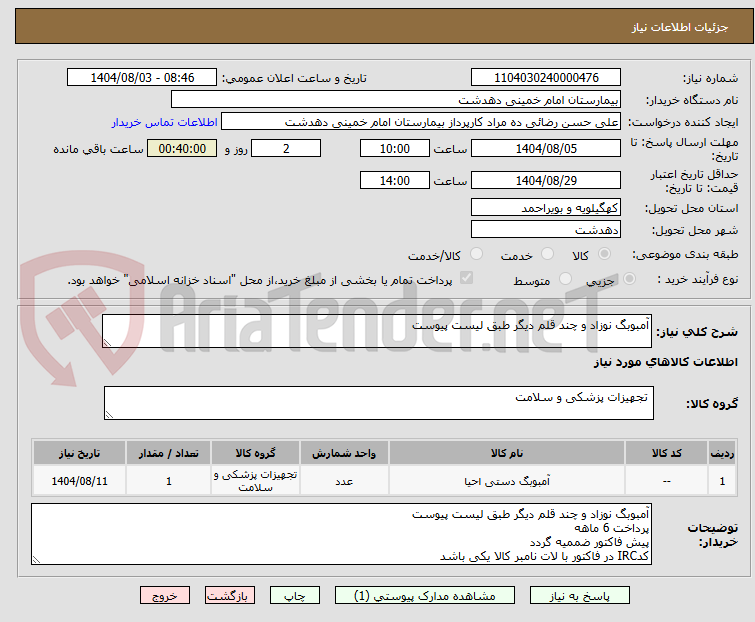Click the response deadline date 1404/08/05
The height and width of the screenshot is (622, 755).
pyautogui.click(x=546, y=148)
